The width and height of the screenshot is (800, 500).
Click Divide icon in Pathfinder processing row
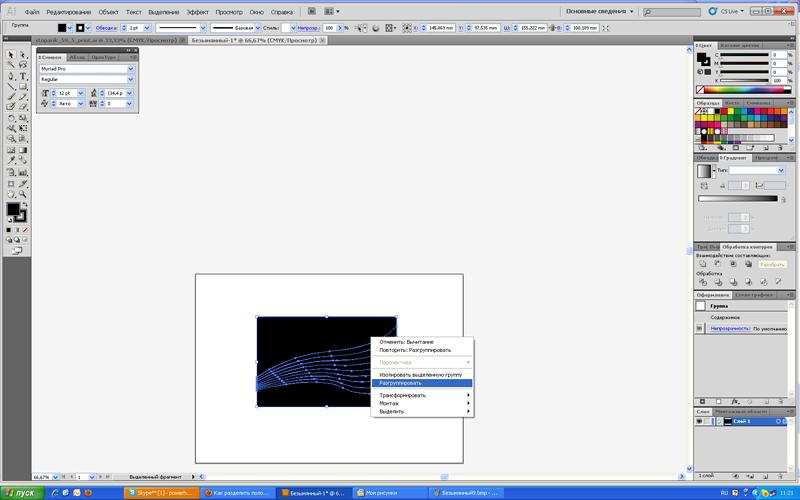coord(703,282)
